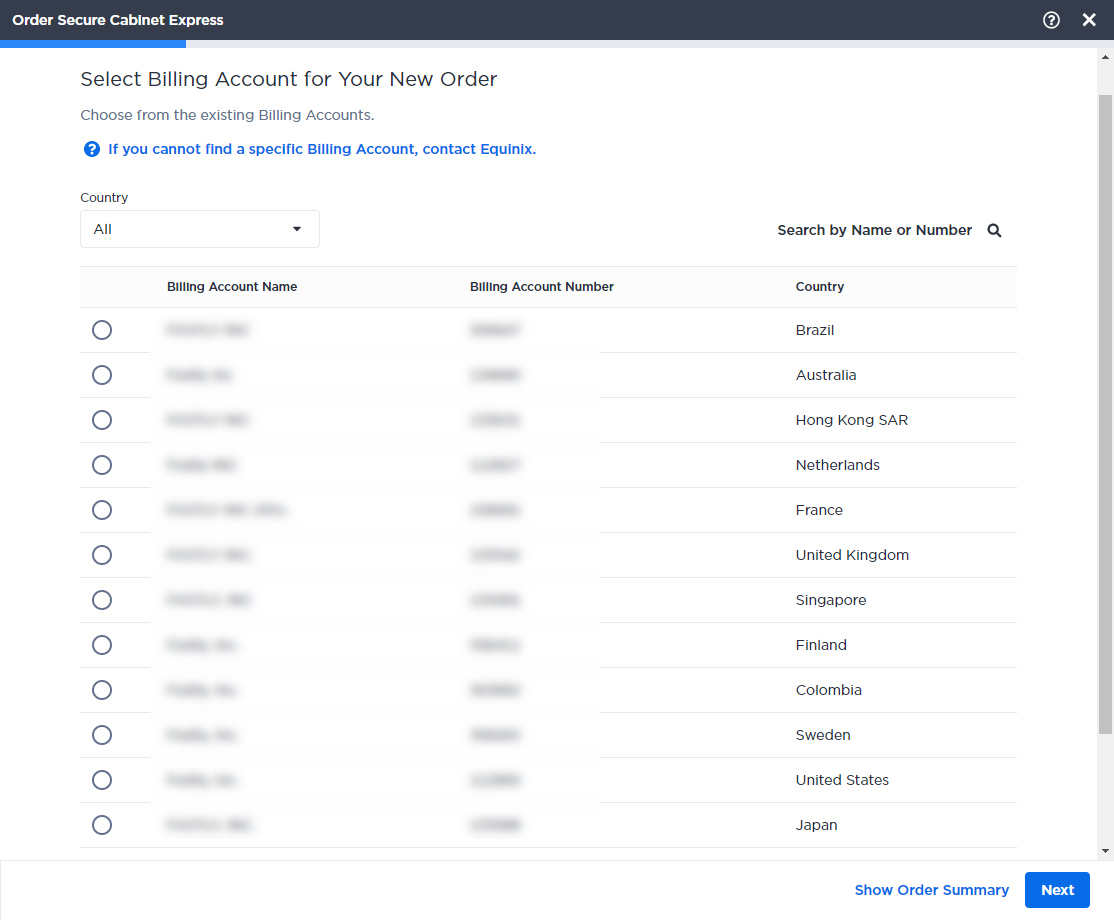Click the Brazil country cell
1114x920 pixels.
point(815,330)
